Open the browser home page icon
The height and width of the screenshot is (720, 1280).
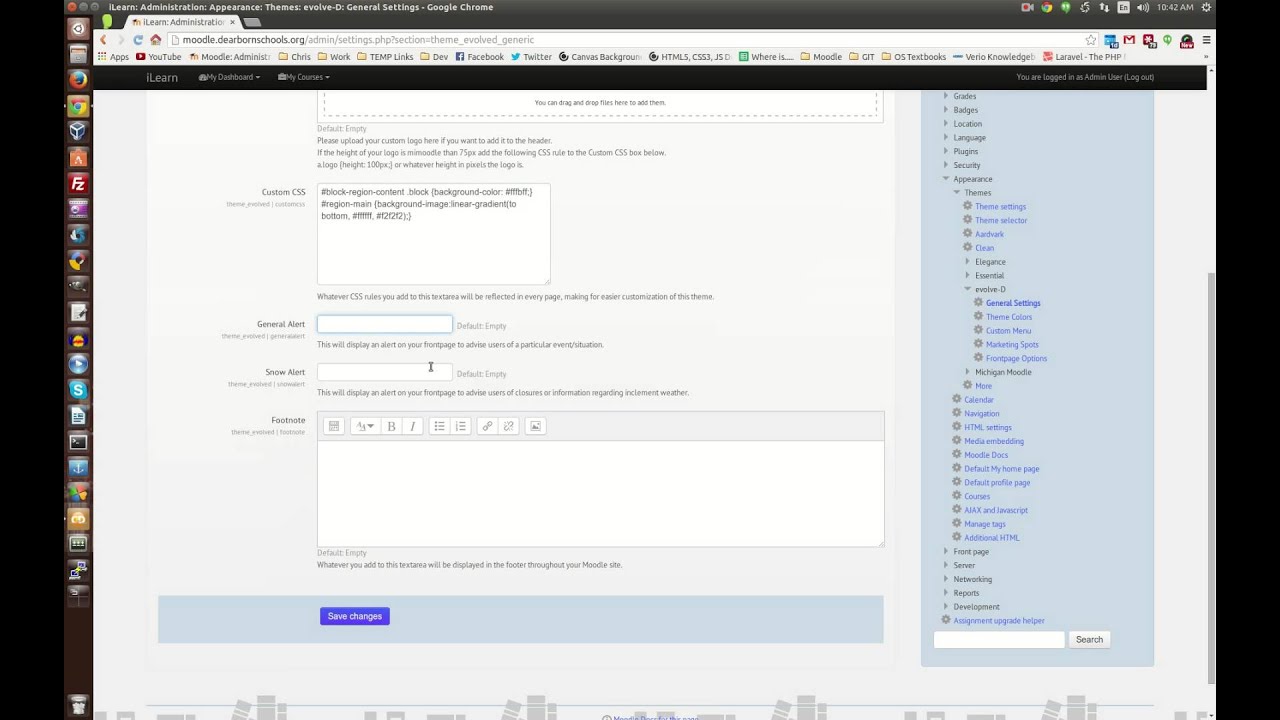(x=156, y=40)
